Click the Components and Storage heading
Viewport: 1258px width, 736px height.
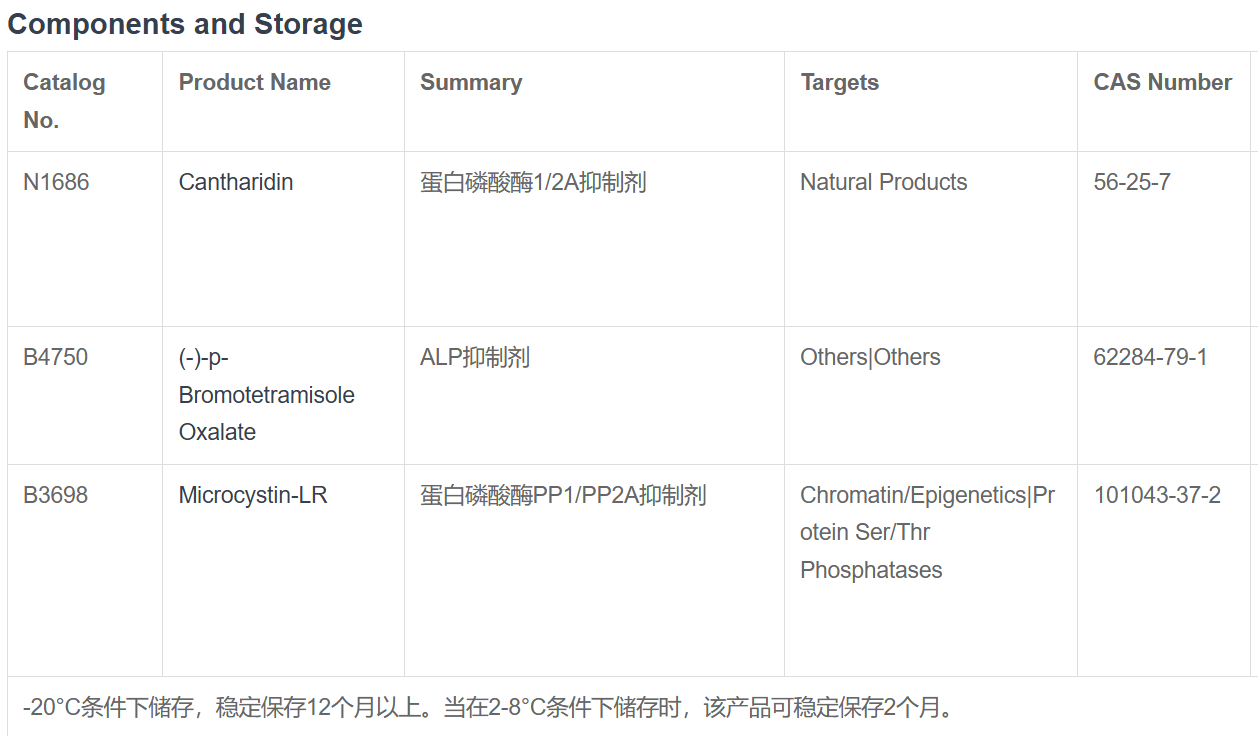(185, 24)
